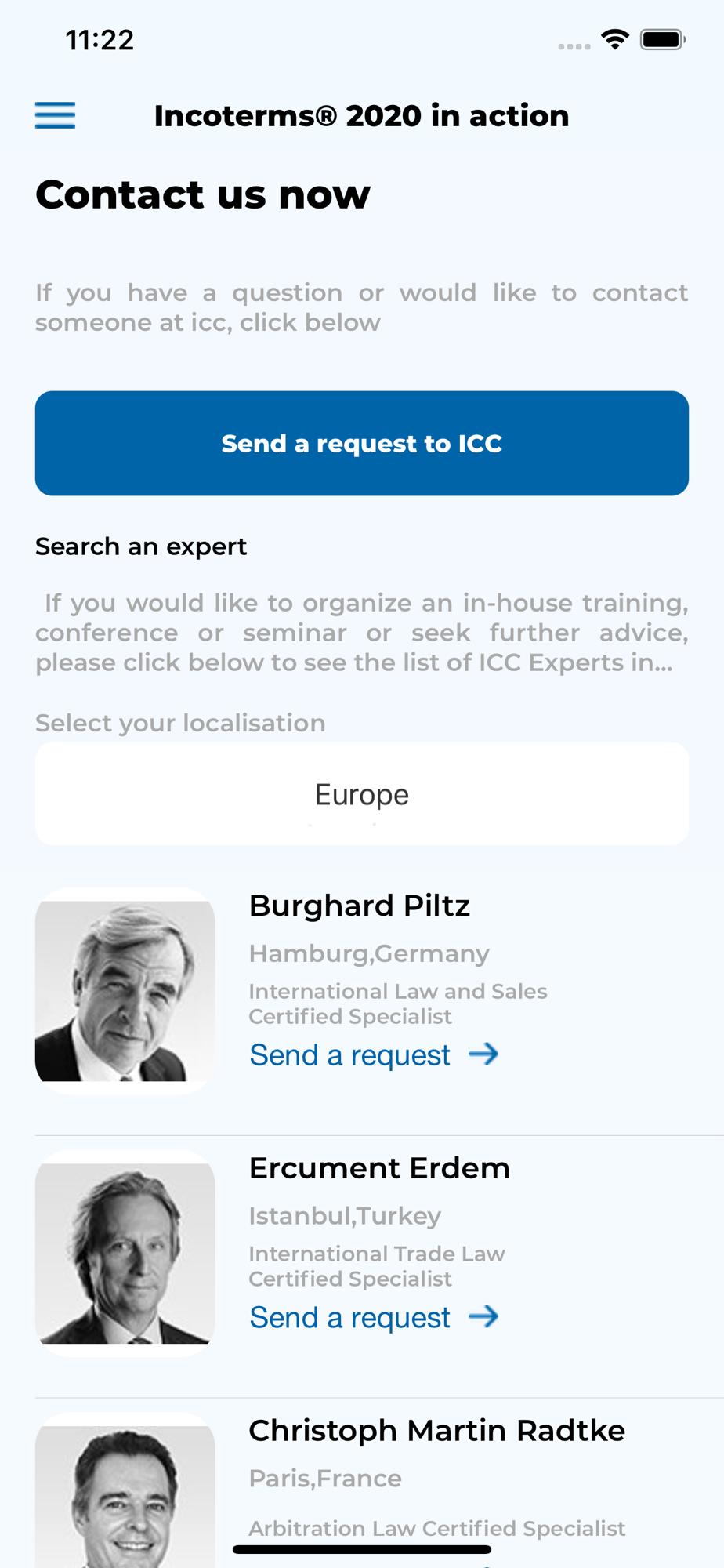Select the Burghard Piltz name heading
This screenshot has width=724, height=1568.
pyautogui.click(x=360, y=906)
